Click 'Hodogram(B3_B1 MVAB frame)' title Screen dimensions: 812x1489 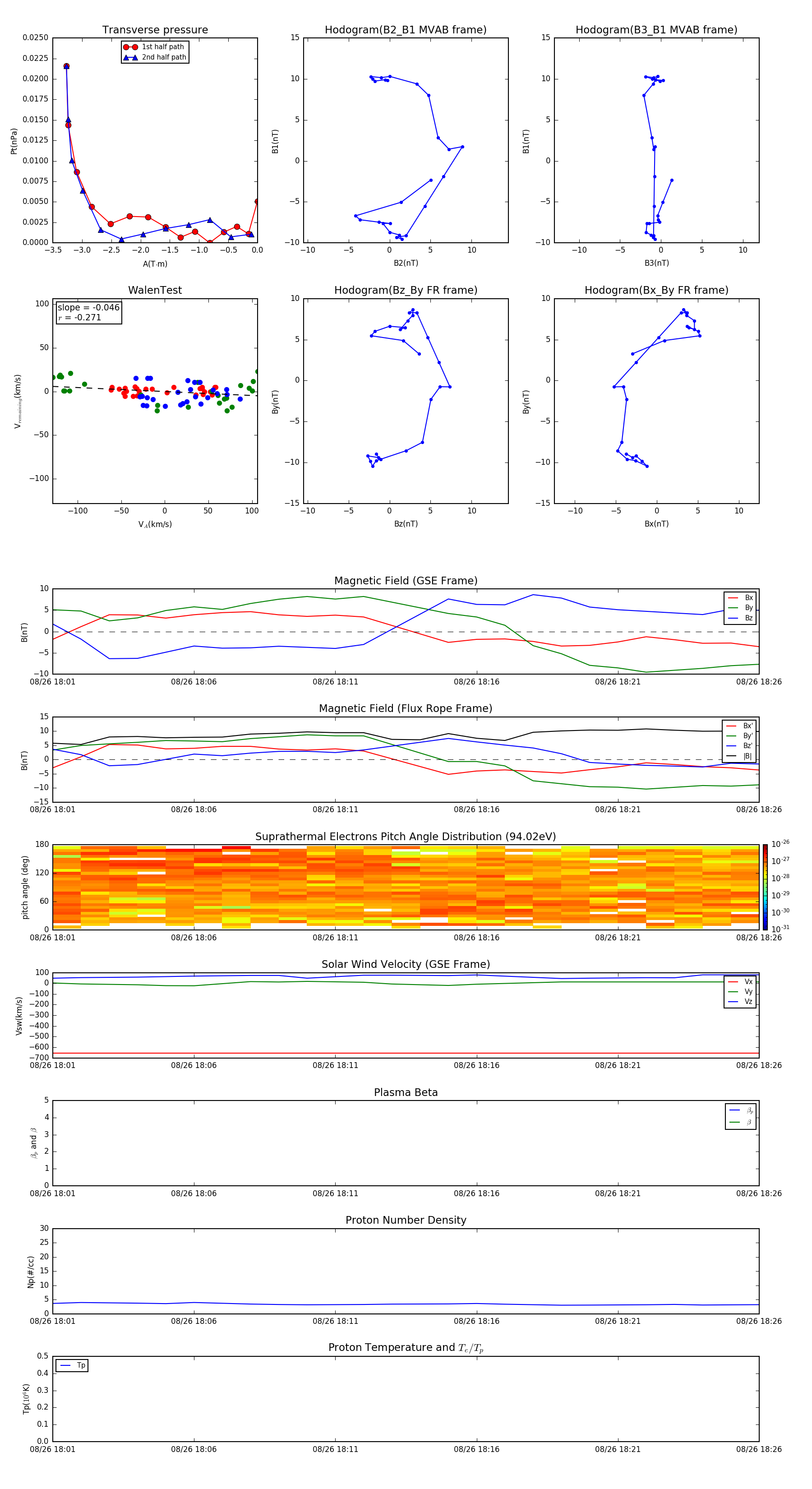point(656,30)
